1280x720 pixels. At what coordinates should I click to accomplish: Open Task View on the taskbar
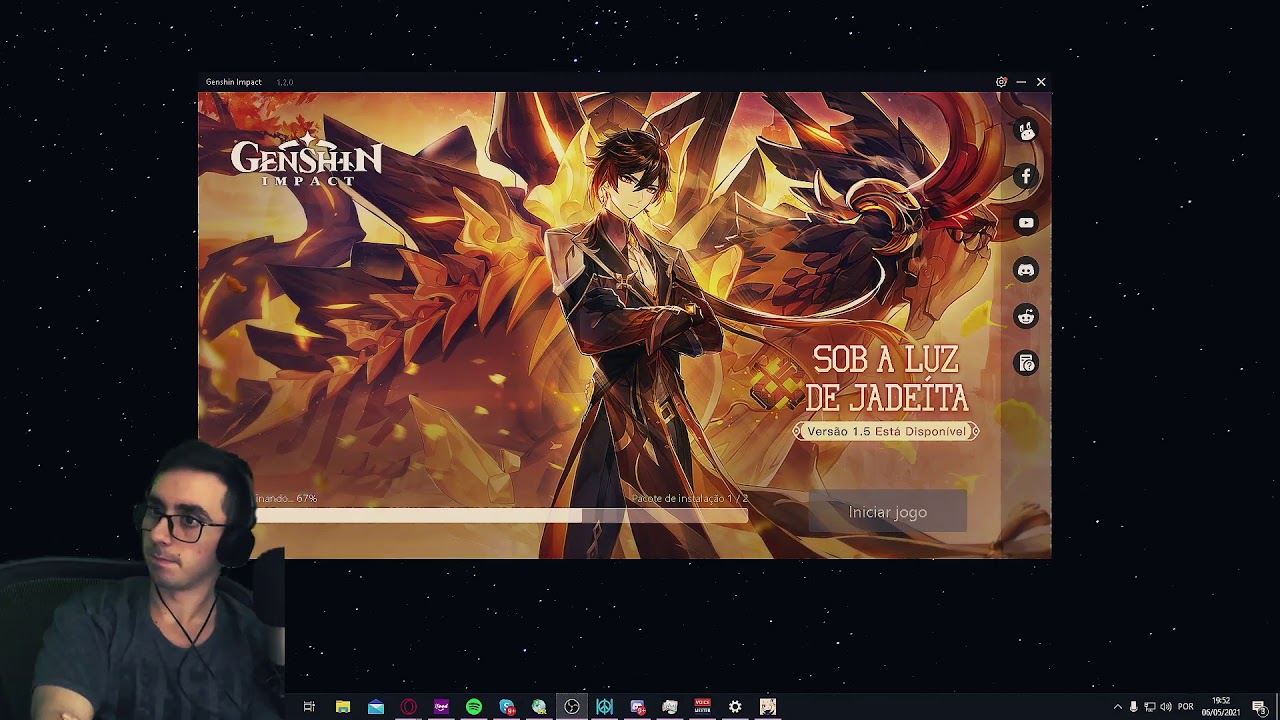coord(309,707)
